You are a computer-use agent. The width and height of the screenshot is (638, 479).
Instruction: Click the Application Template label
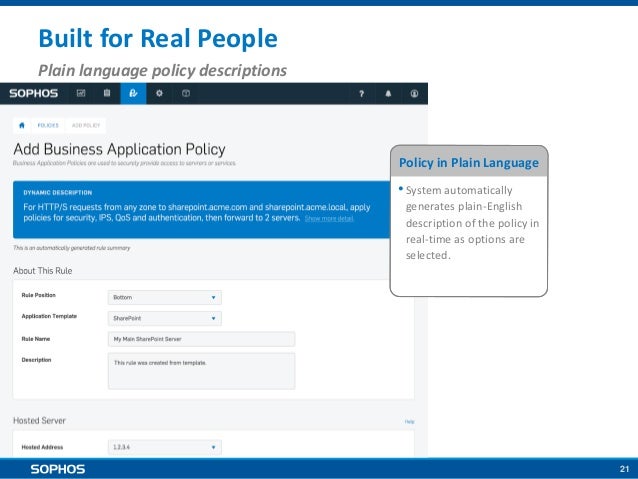(49, 316)
